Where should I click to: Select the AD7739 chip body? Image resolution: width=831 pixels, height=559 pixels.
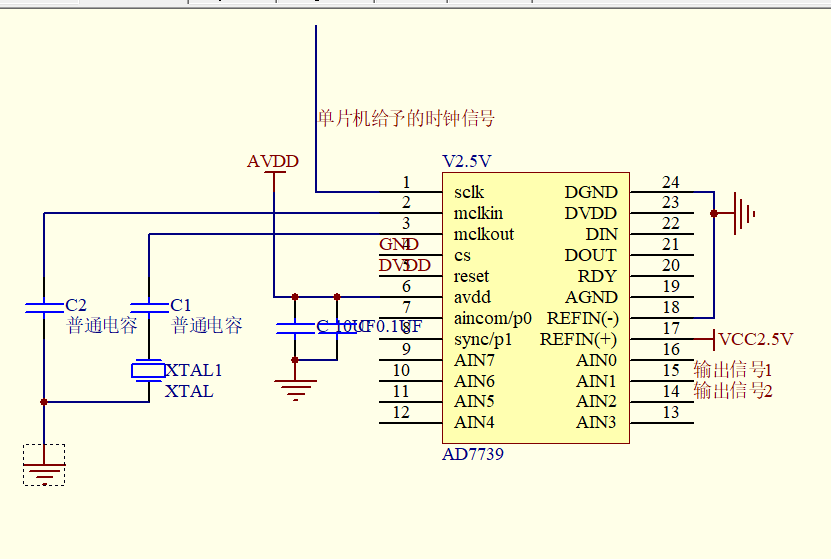click(536, 308)
